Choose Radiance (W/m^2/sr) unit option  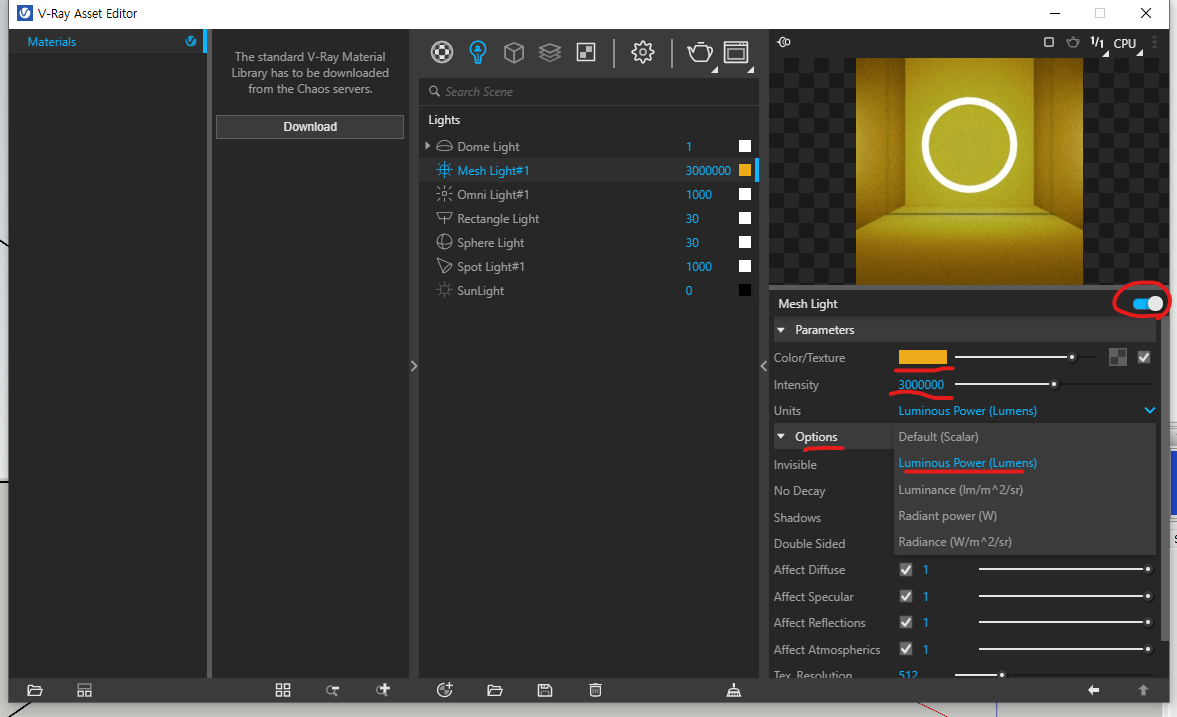pos(955,542)
